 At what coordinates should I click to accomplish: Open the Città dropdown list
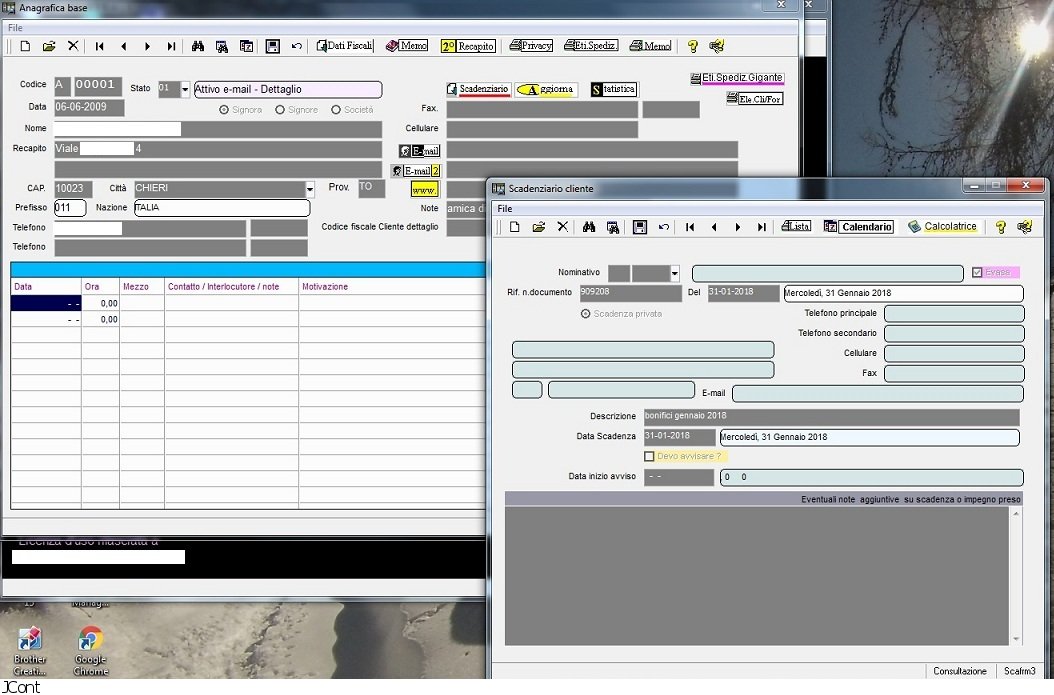click(x=310, y=189)
